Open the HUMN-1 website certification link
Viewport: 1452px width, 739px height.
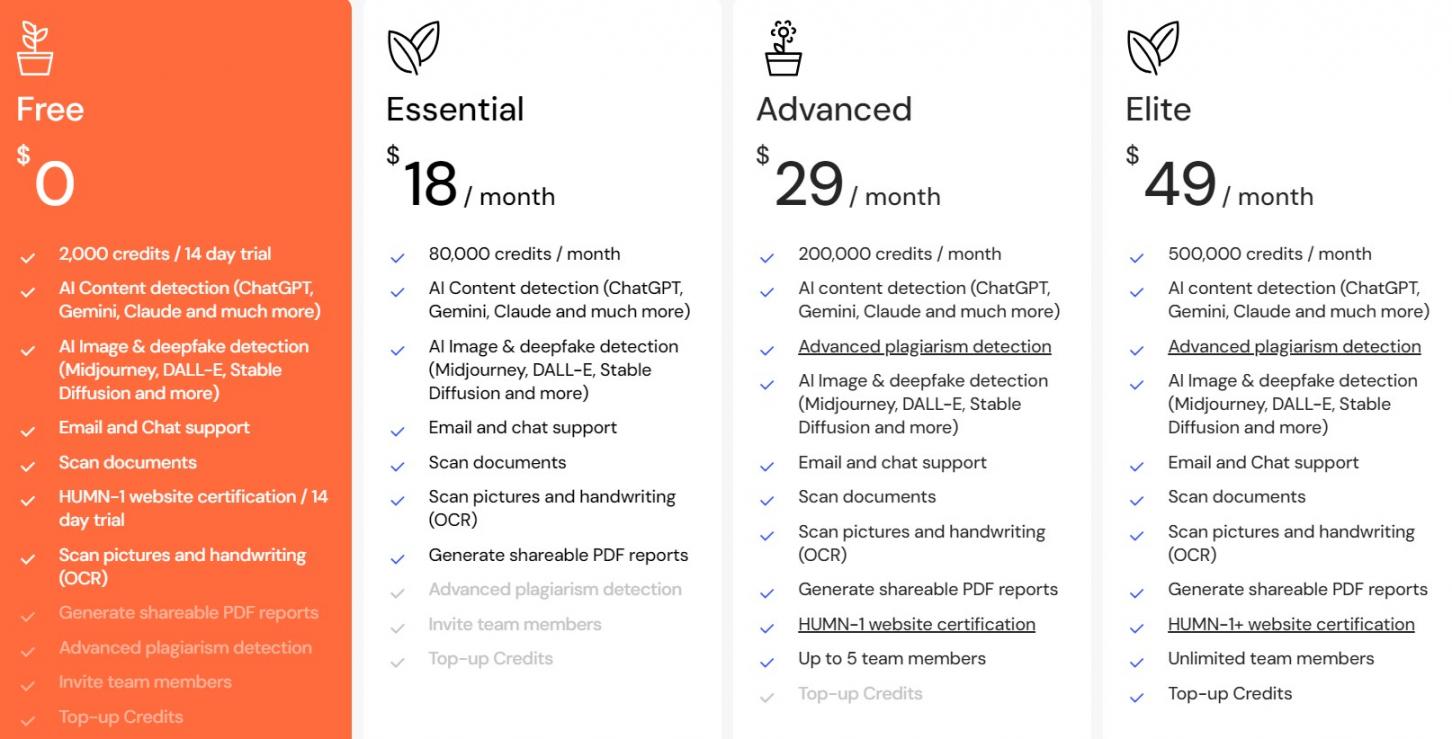tap(916, 624)
